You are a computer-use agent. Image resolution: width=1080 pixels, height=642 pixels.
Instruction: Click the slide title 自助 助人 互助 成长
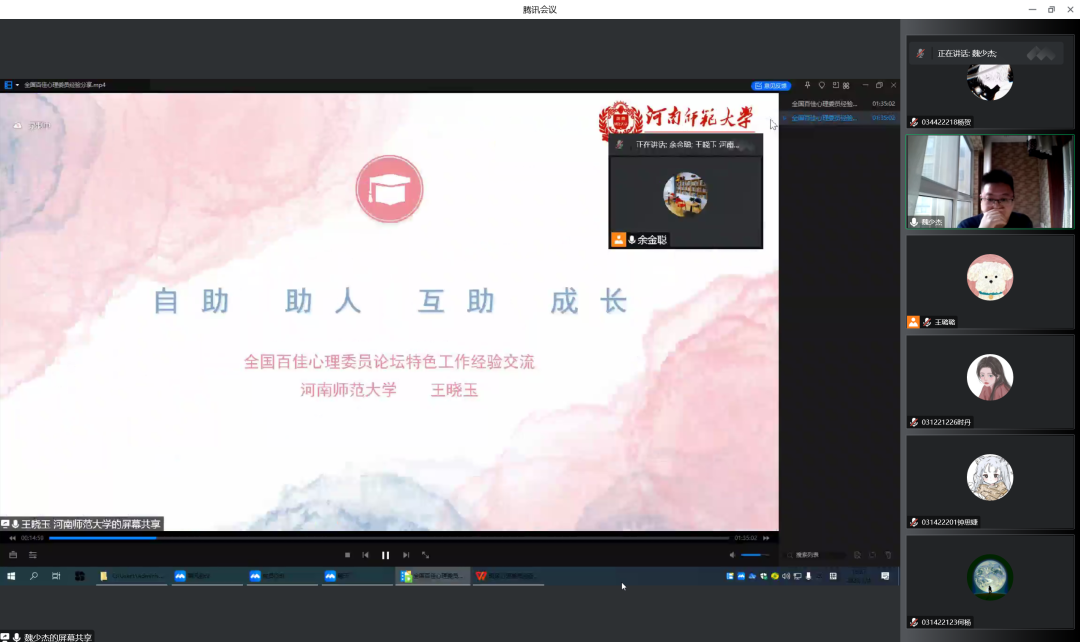(390, 302)
